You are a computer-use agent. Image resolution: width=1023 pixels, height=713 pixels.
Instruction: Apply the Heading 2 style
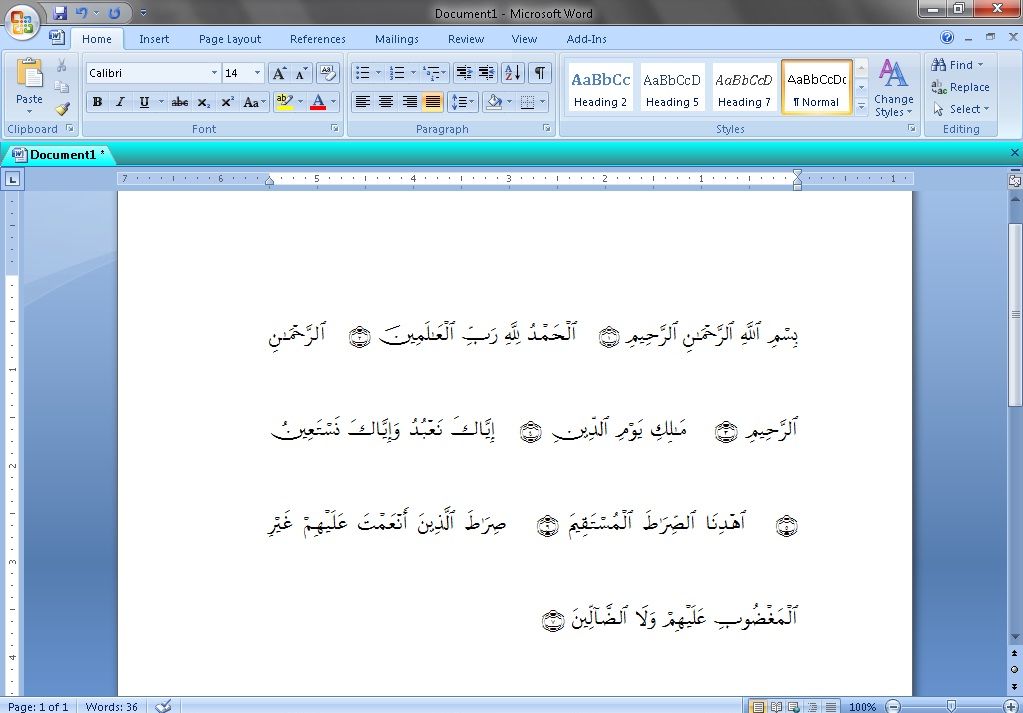click(x=599, y=86)
